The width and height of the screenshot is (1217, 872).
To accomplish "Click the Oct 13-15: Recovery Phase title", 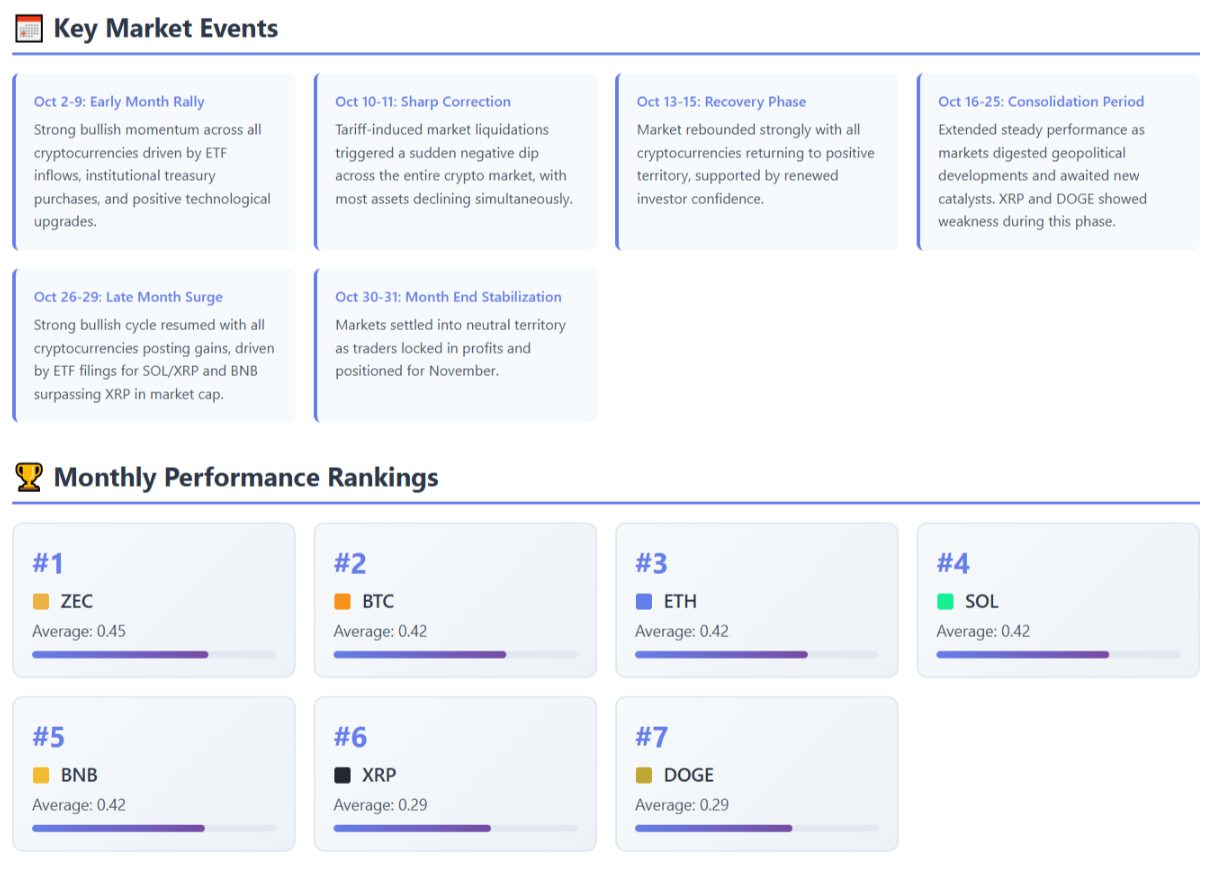I will (x=721, y=102).
